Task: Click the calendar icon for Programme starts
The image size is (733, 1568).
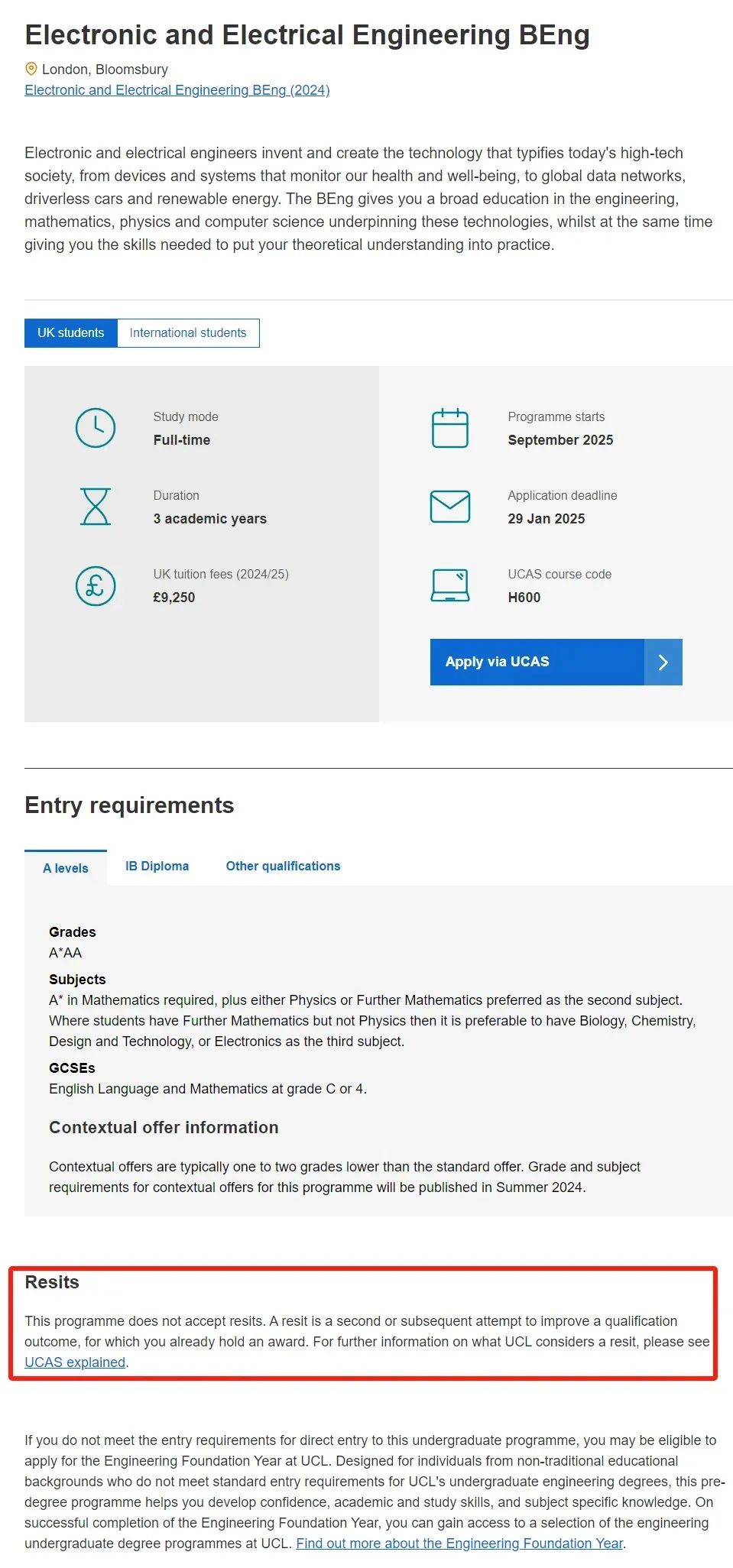Action: coord(450,428)
